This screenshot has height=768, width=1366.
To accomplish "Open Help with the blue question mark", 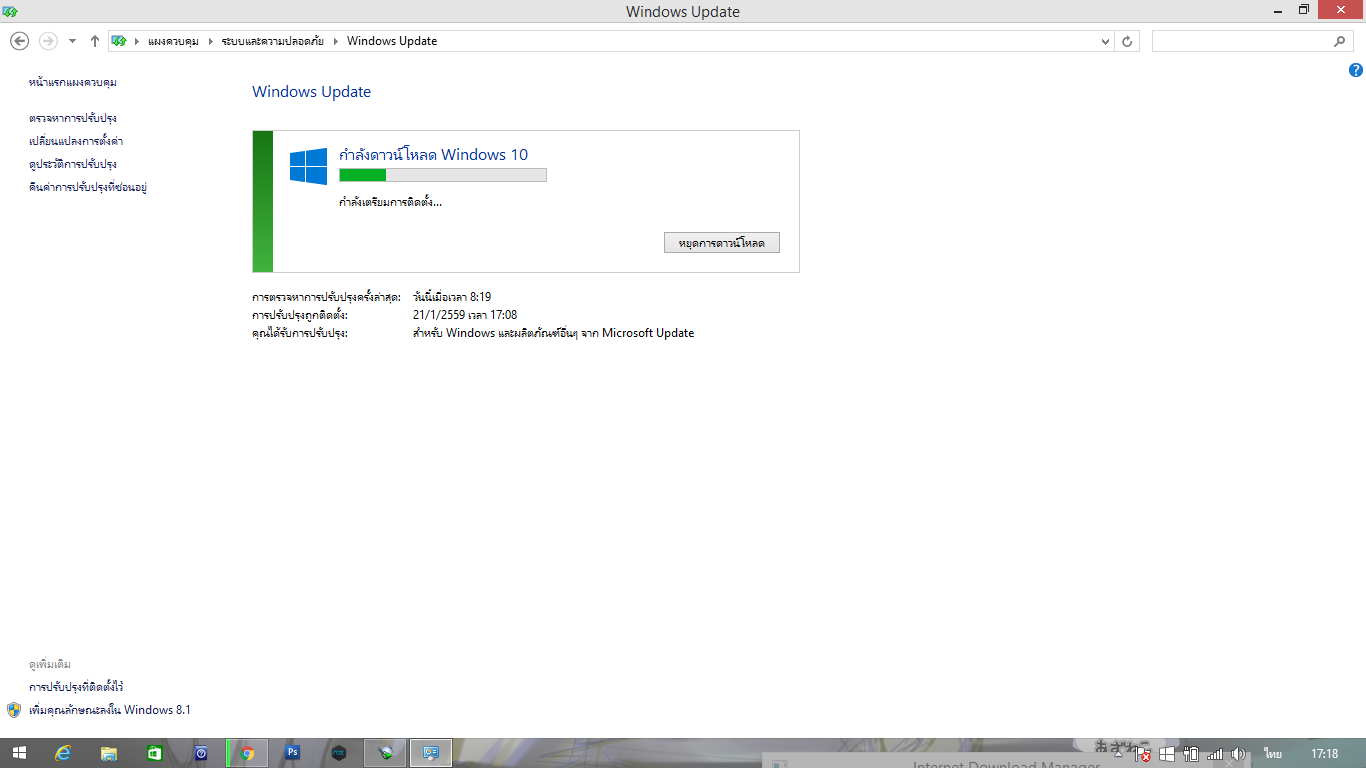I will (x=1356, y=70).
